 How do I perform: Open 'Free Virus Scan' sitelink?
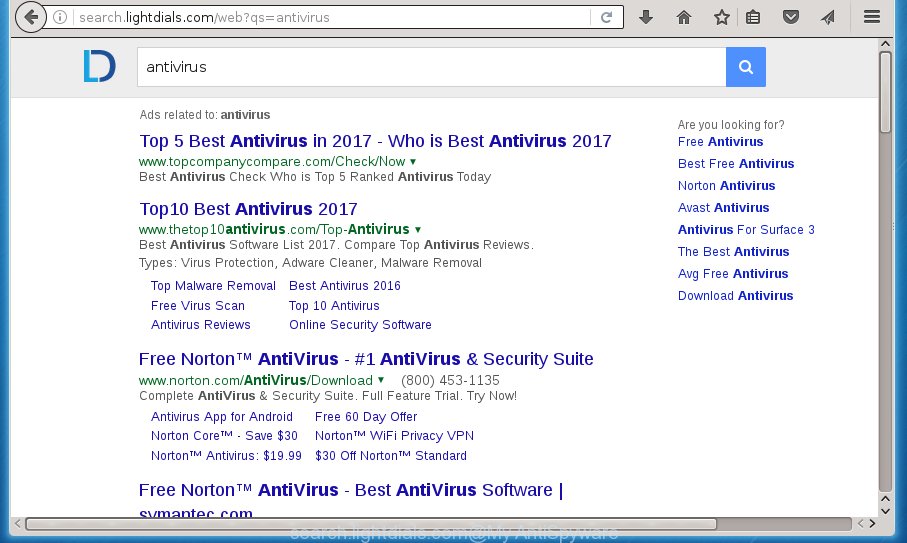(198, 305)
